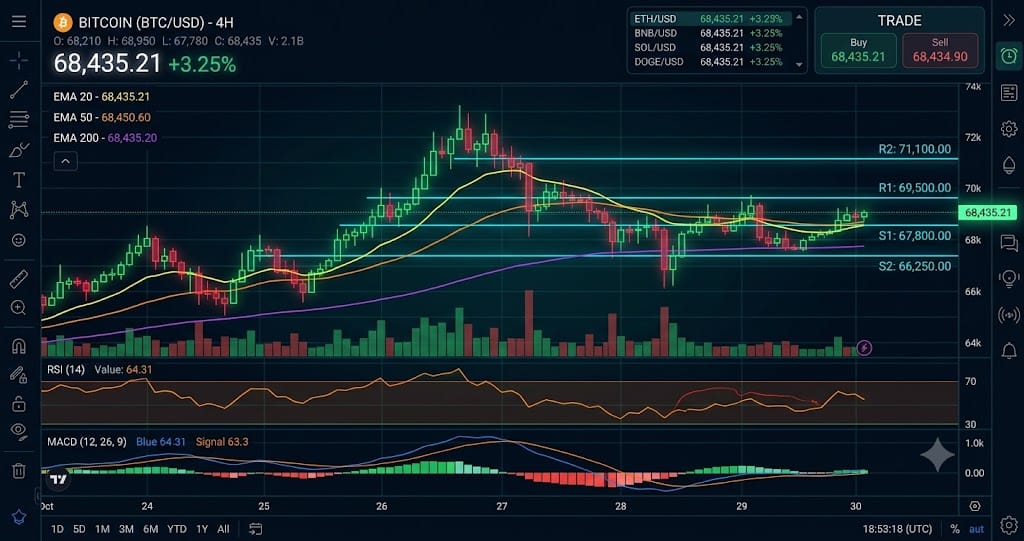Open the news panel icon
Viewport: 1024px width, 541px height.
click(x=1008, y=93)
